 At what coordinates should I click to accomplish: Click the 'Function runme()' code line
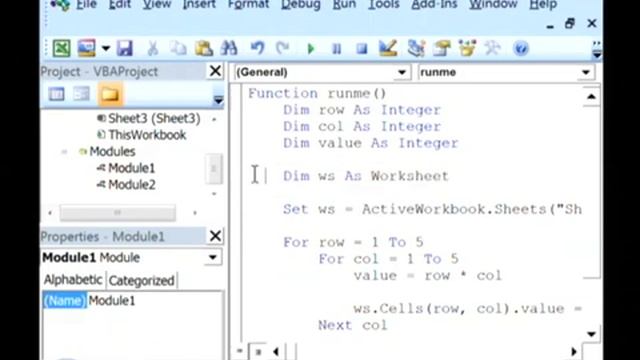(x=317, y=93)
